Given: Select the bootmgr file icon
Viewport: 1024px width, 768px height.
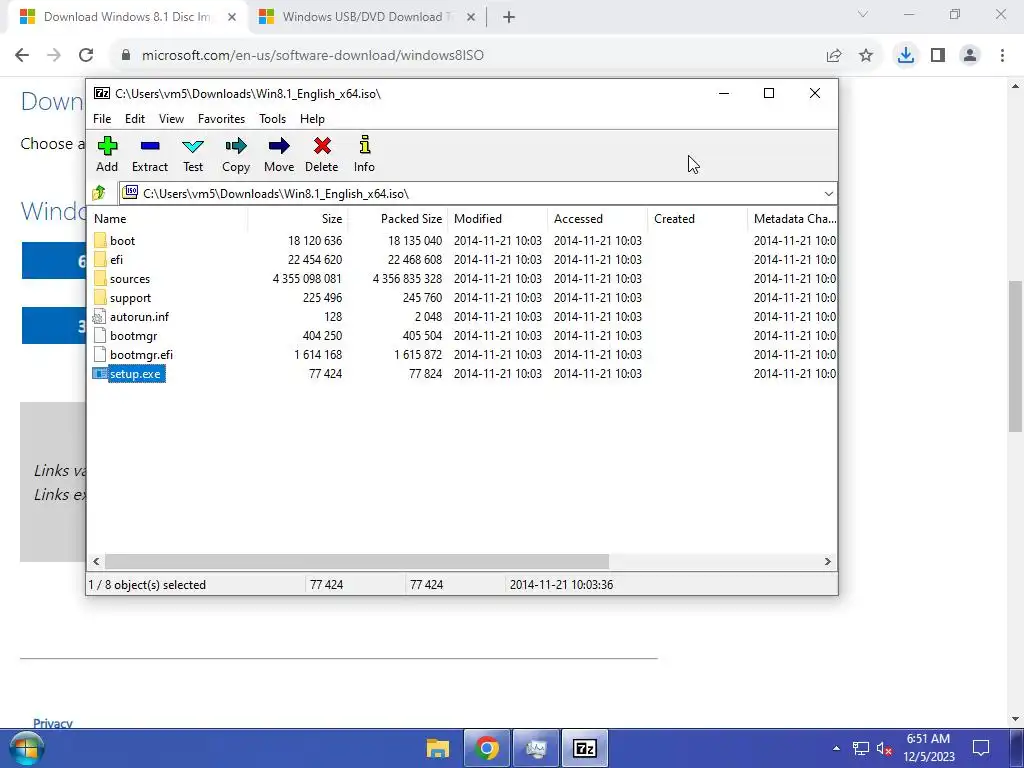Looking at the screenshot, I should pos(99,336).
